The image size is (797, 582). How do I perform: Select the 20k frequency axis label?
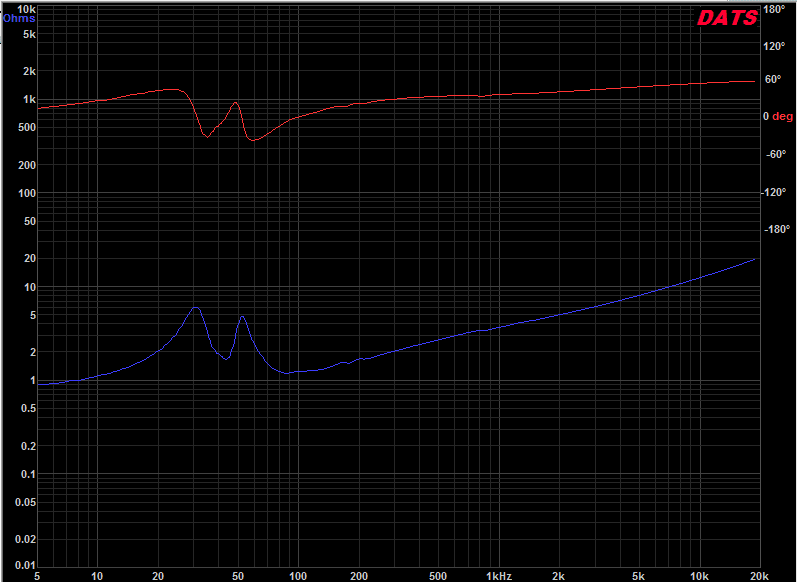[759, 576]
